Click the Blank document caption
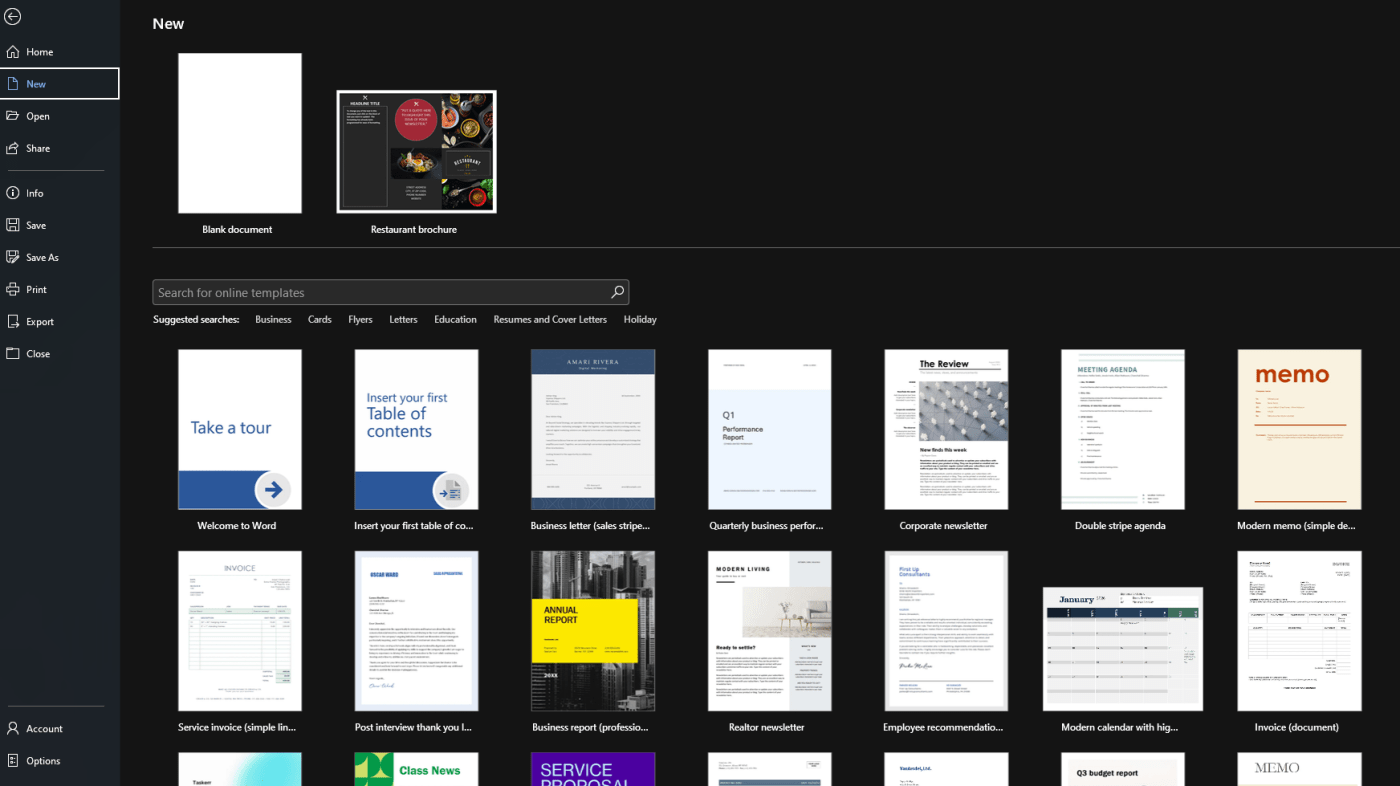Viewport: 1400px width, 786px height. coord(237,230)
